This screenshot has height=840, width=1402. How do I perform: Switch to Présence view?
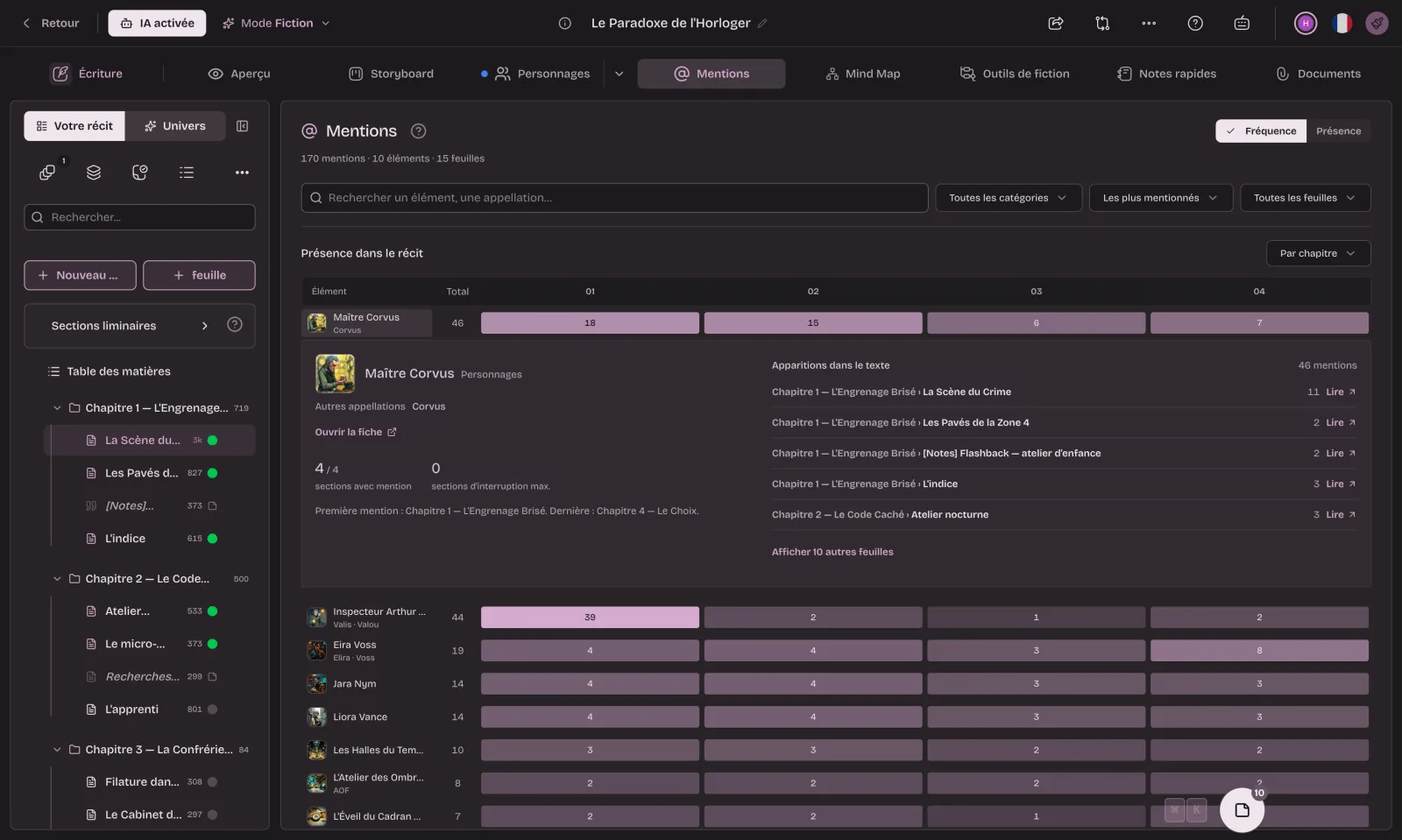[1338, 131]
